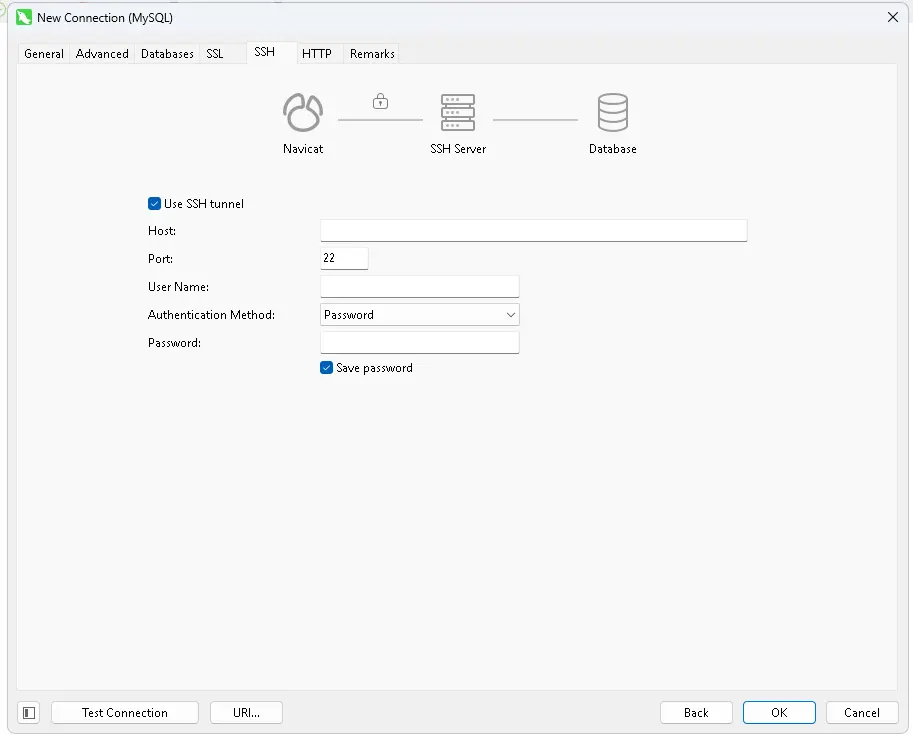913x737 pixels.
Task: Click the Database cylinder icon
Action: (x=613, y=113)
